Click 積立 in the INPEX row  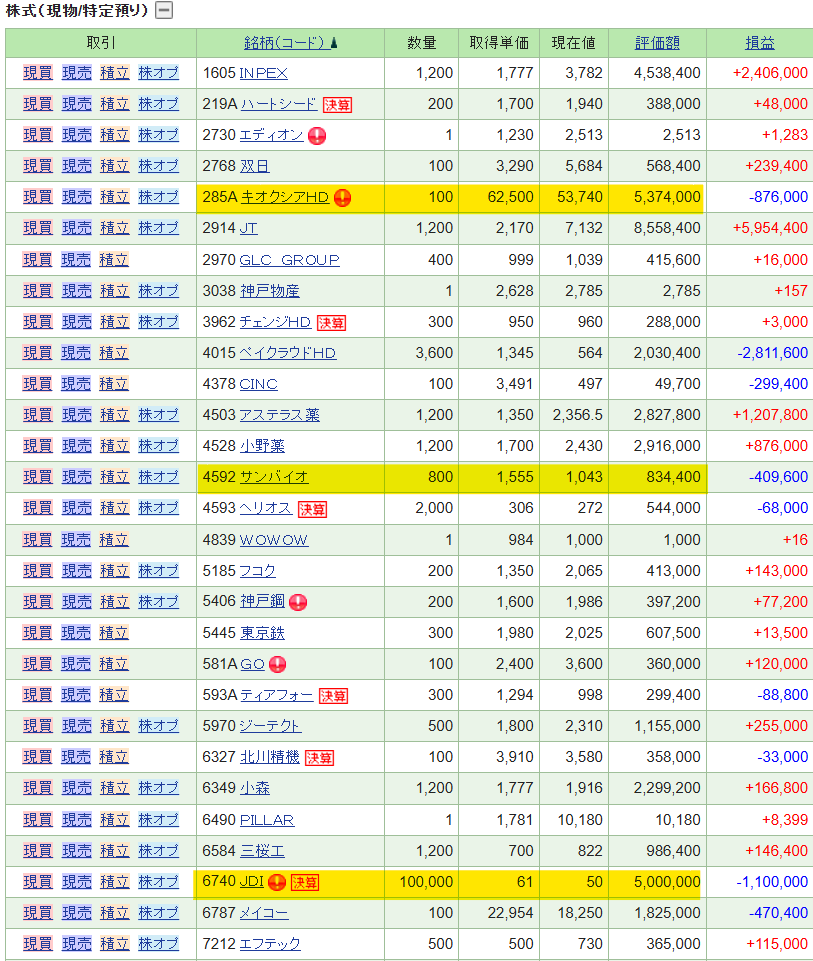[115, 73]
